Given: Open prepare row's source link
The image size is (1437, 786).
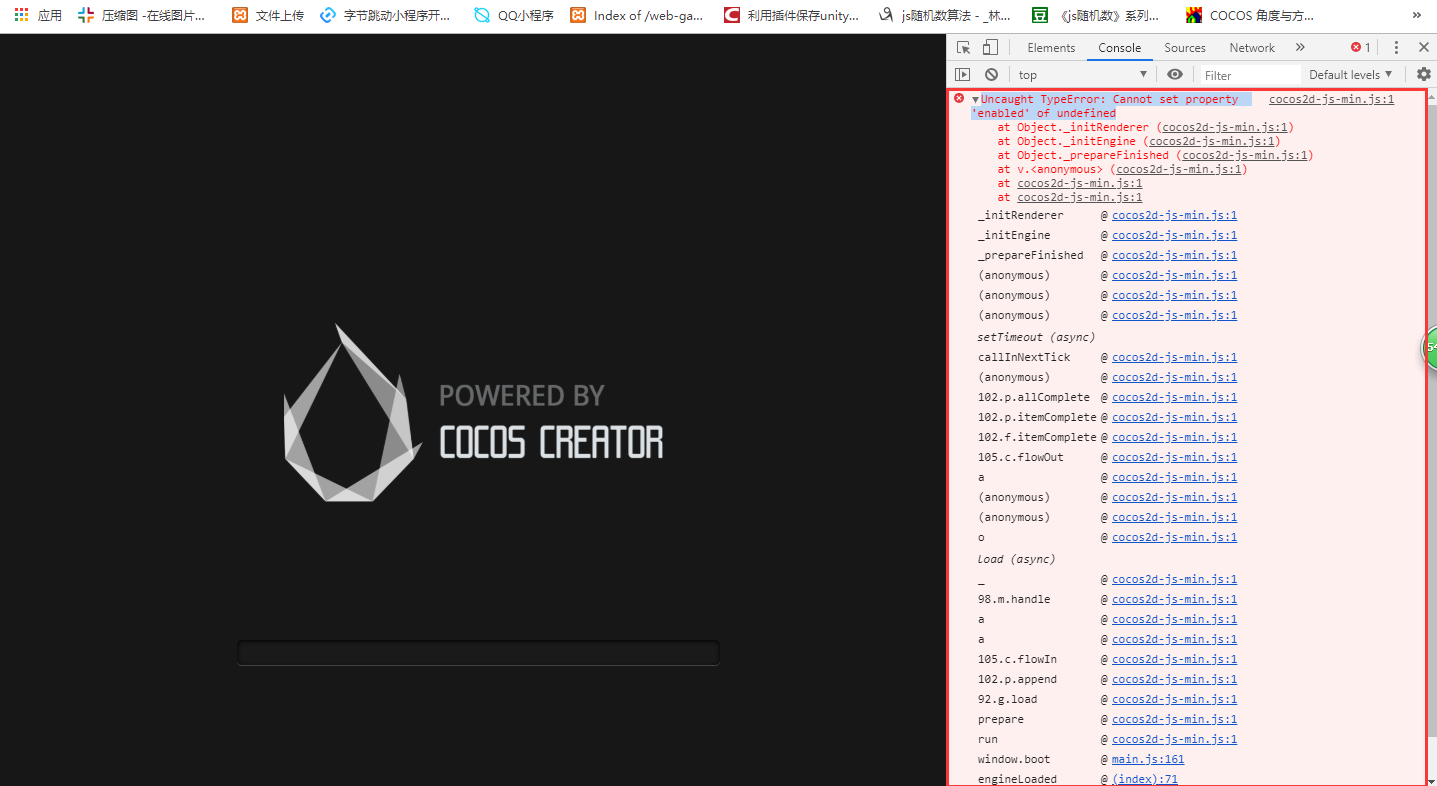Looking at the screenshot, I should point(1174,719).
